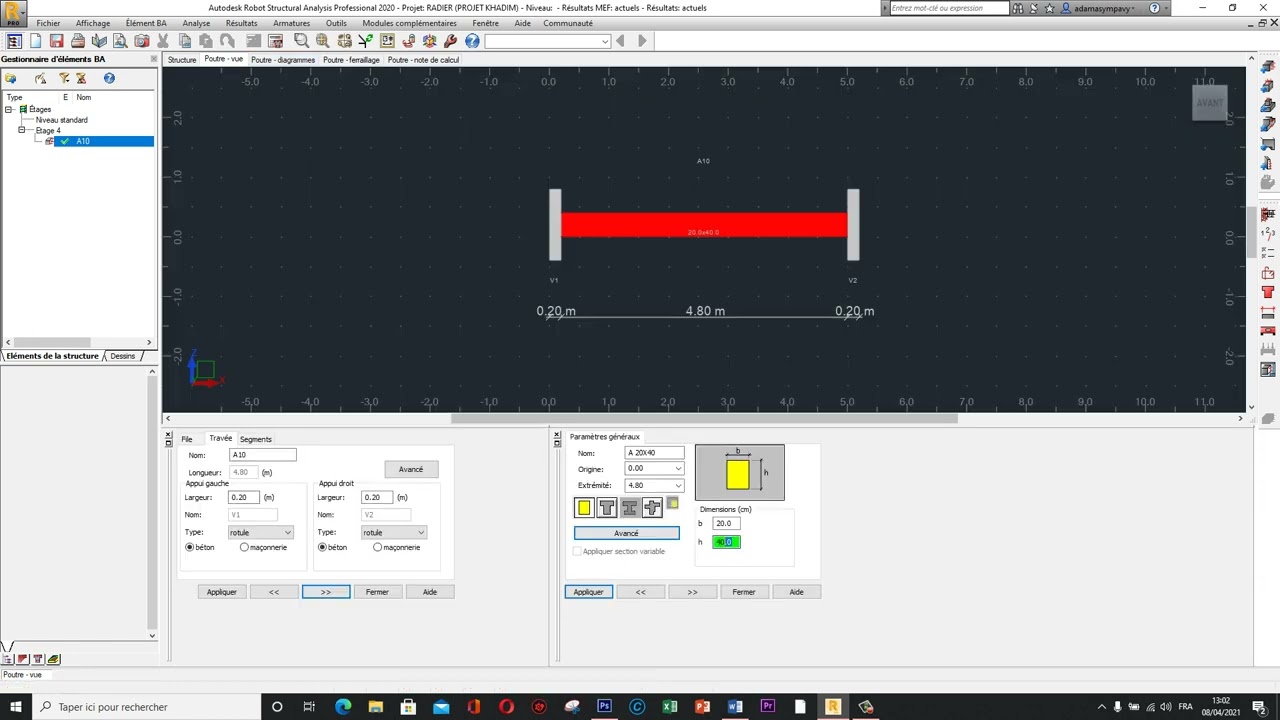Switch to the Segments tab
1280x720 pixels.
pyautogui.click(x=255, y=439)
